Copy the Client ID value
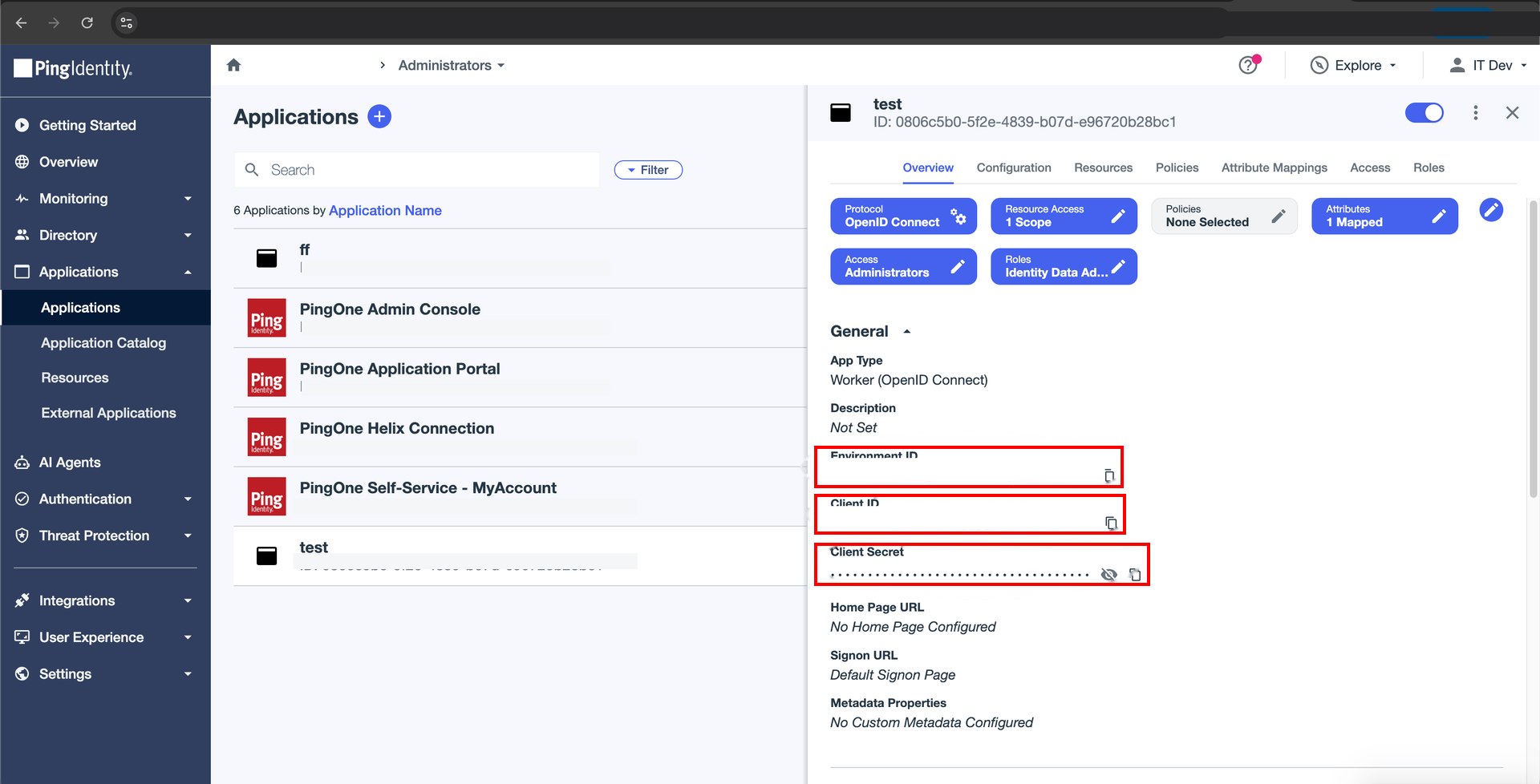This screenshot has width=1540, height=784. [x=1111, y=523]
